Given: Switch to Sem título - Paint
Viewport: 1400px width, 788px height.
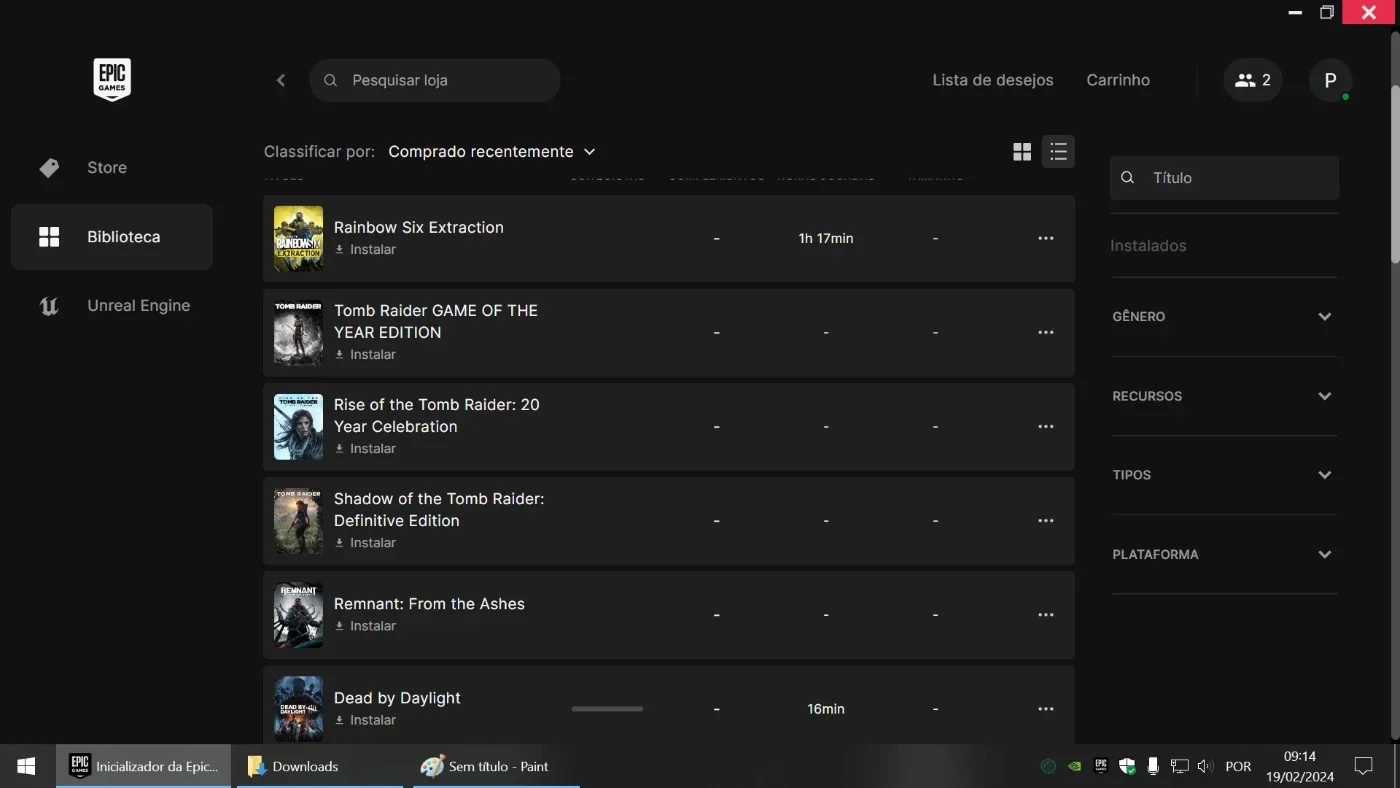Looking at the screenshot, I should pyautogui.click(x=497, y=767).
